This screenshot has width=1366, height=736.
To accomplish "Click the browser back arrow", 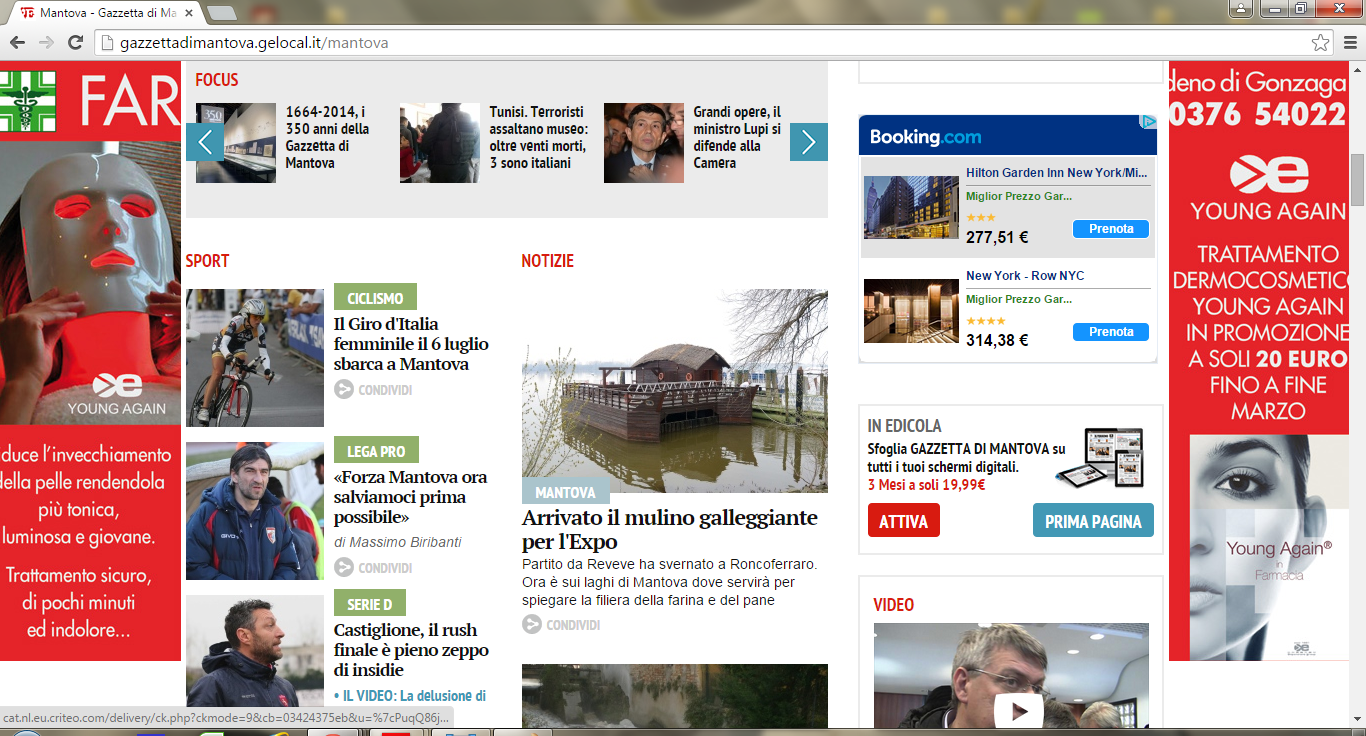I will tap(17, 43).
